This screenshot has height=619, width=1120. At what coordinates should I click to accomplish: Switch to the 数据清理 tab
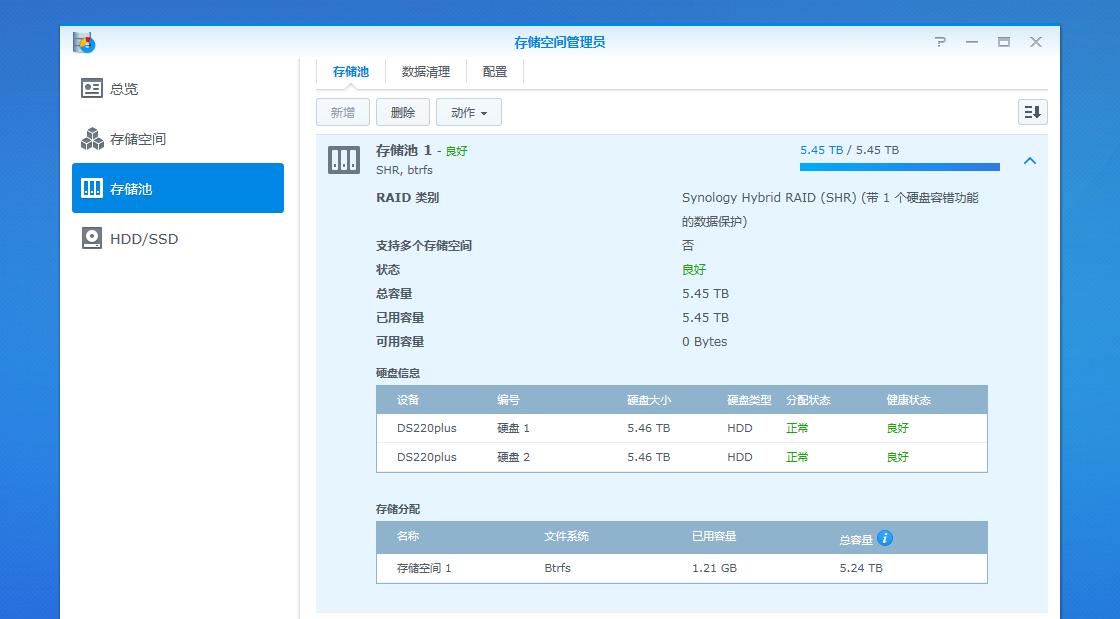(x=425, y=71)
